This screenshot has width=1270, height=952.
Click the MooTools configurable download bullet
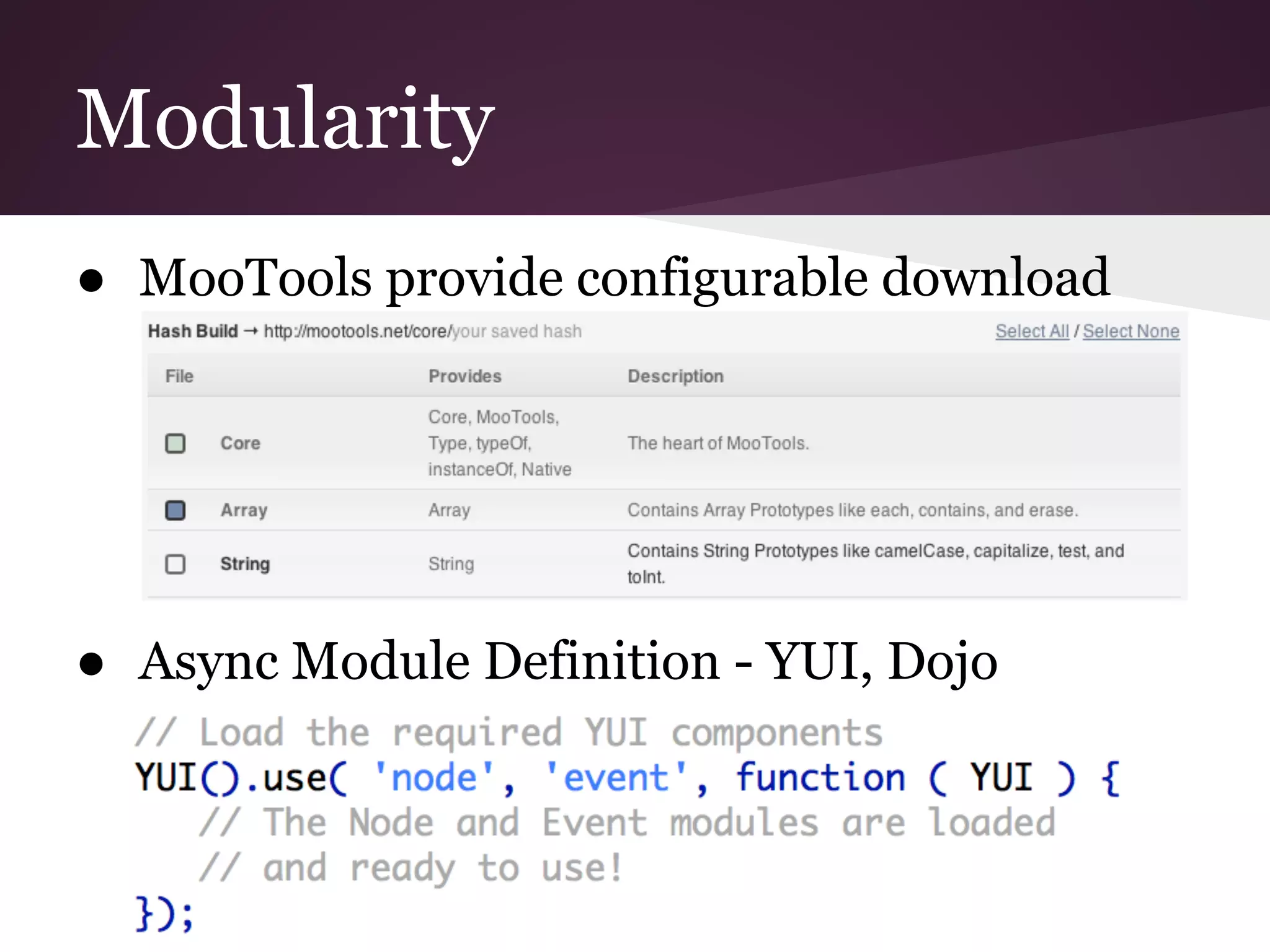(624, 278)
